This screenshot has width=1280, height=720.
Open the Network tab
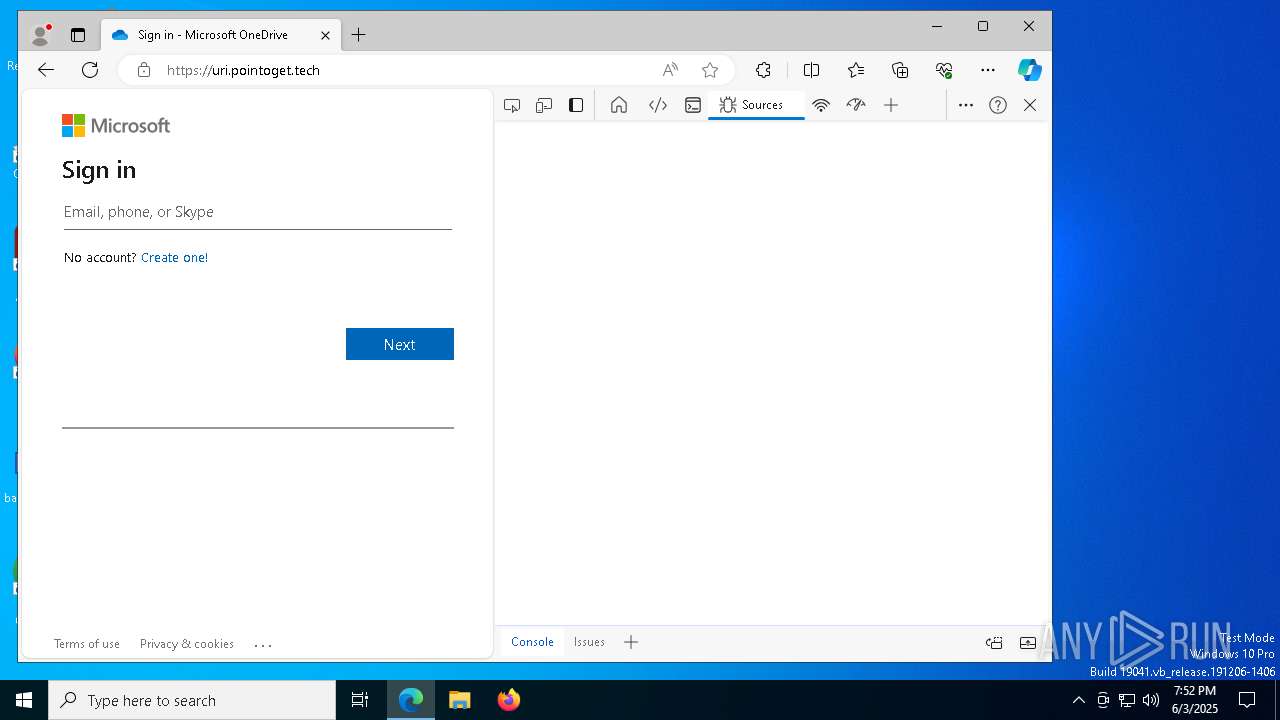[x=821, y=105]
